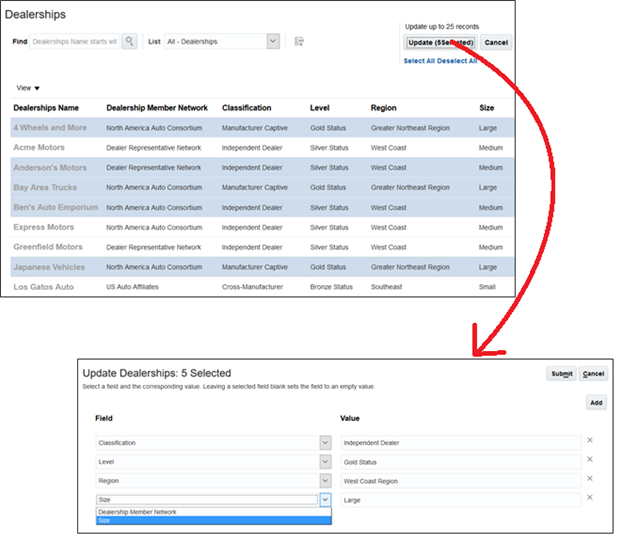Open the Express Motors dealership
This screenshot has width=622, height=544.
44,227
